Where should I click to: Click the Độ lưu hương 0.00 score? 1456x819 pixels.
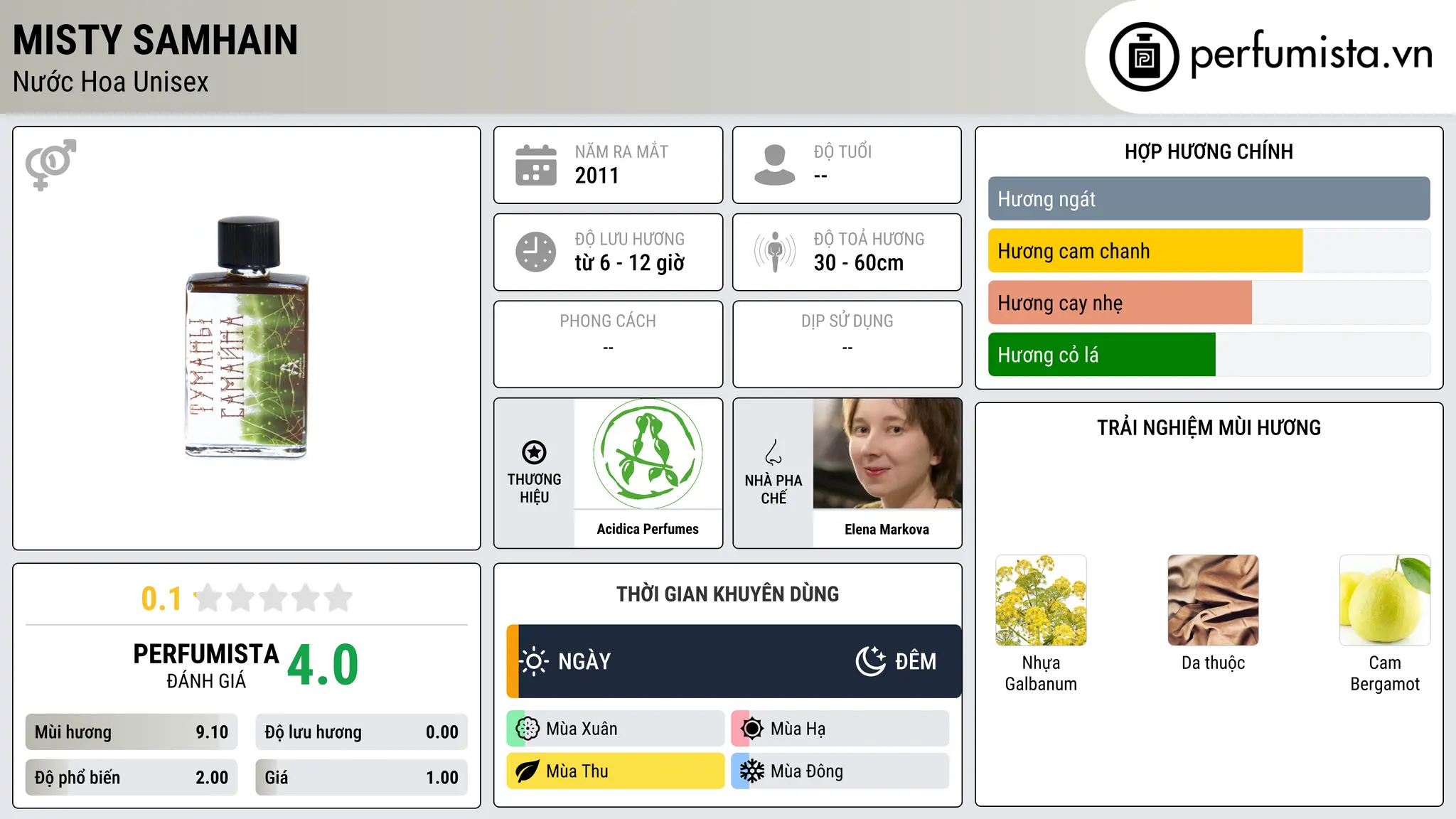[362, 732]
